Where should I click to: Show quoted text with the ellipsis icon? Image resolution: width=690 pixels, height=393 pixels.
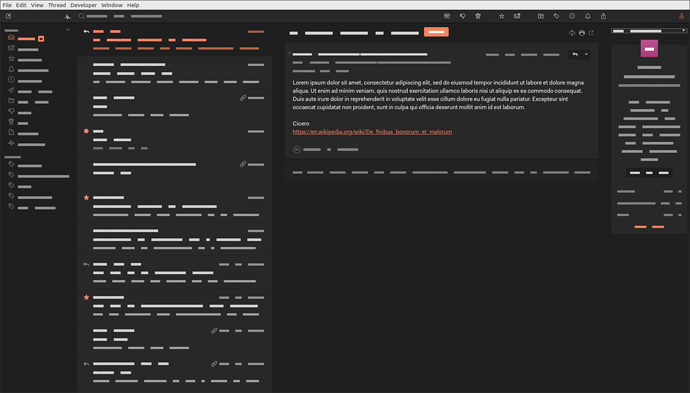297,150
